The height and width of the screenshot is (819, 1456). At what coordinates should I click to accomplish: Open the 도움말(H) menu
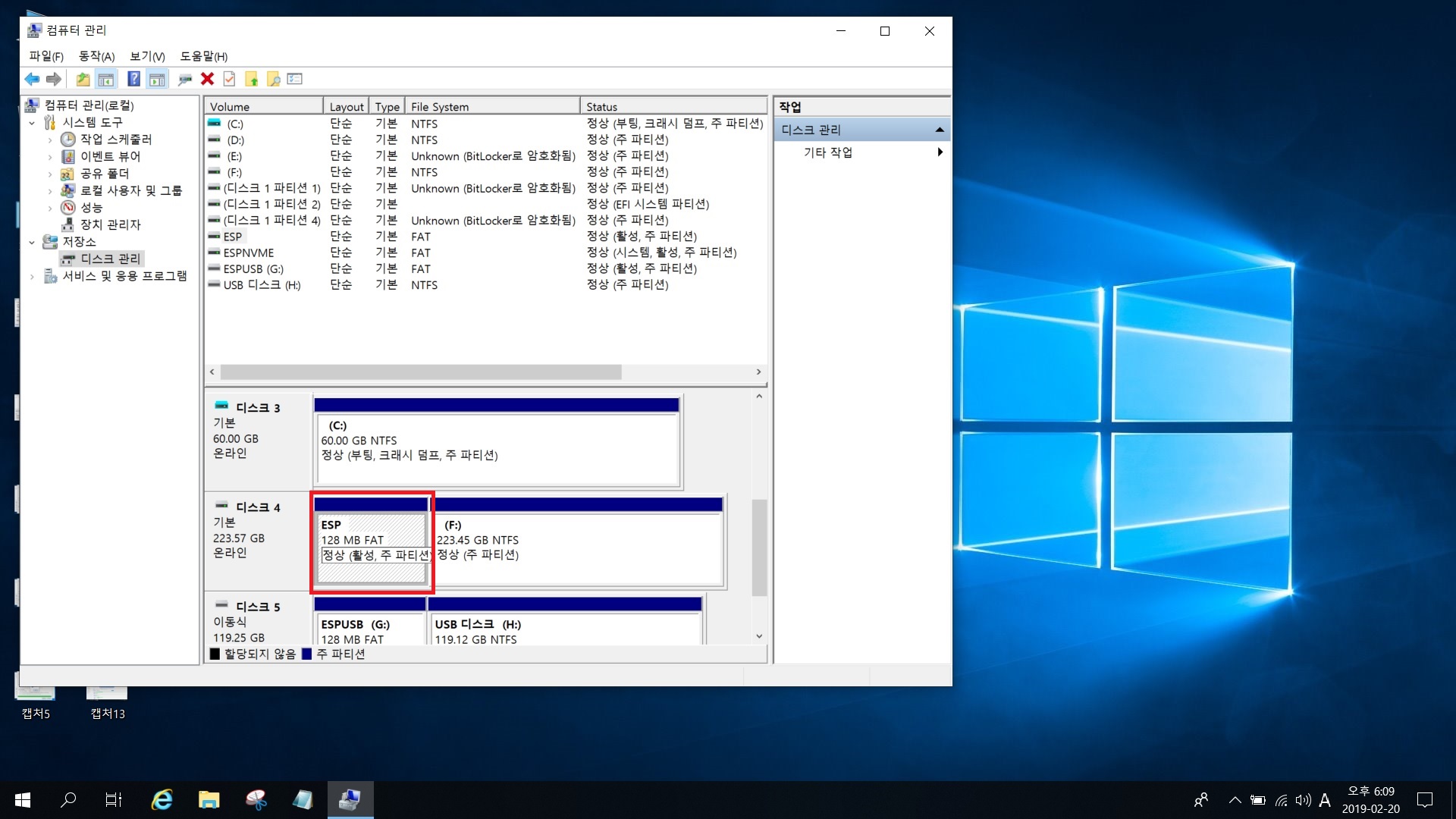tap(203, 56)
